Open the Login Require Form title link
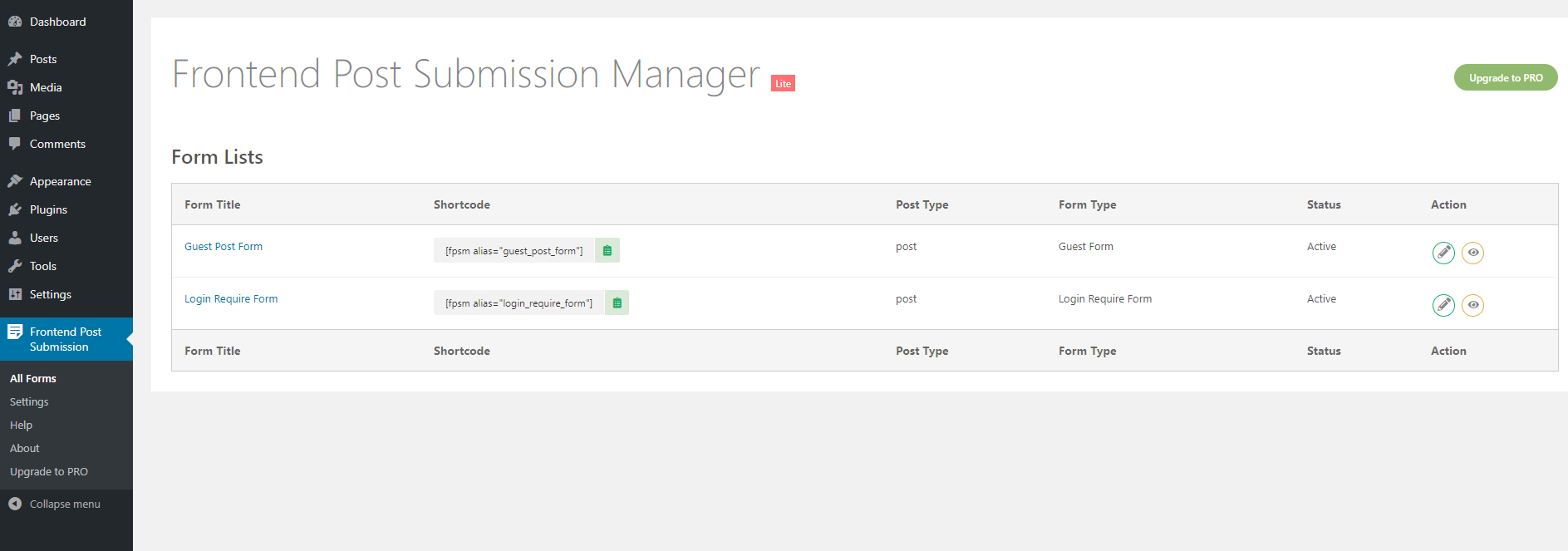Image resolution: width=1568 pixels, height=551 pixels. (231, 298)
